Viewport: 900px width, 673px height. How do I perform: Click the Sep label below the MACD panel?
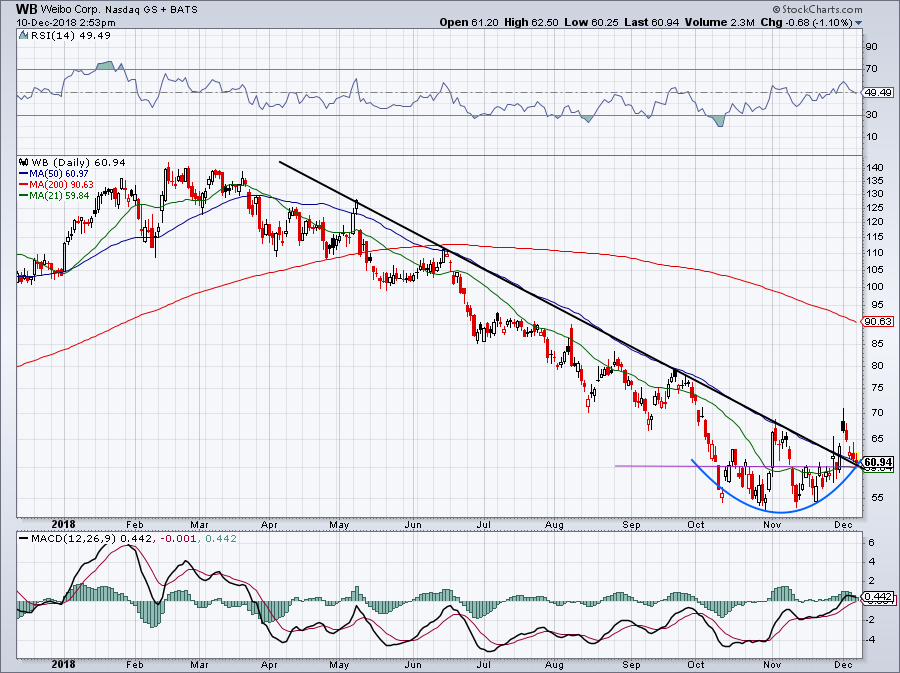[631, 665]
